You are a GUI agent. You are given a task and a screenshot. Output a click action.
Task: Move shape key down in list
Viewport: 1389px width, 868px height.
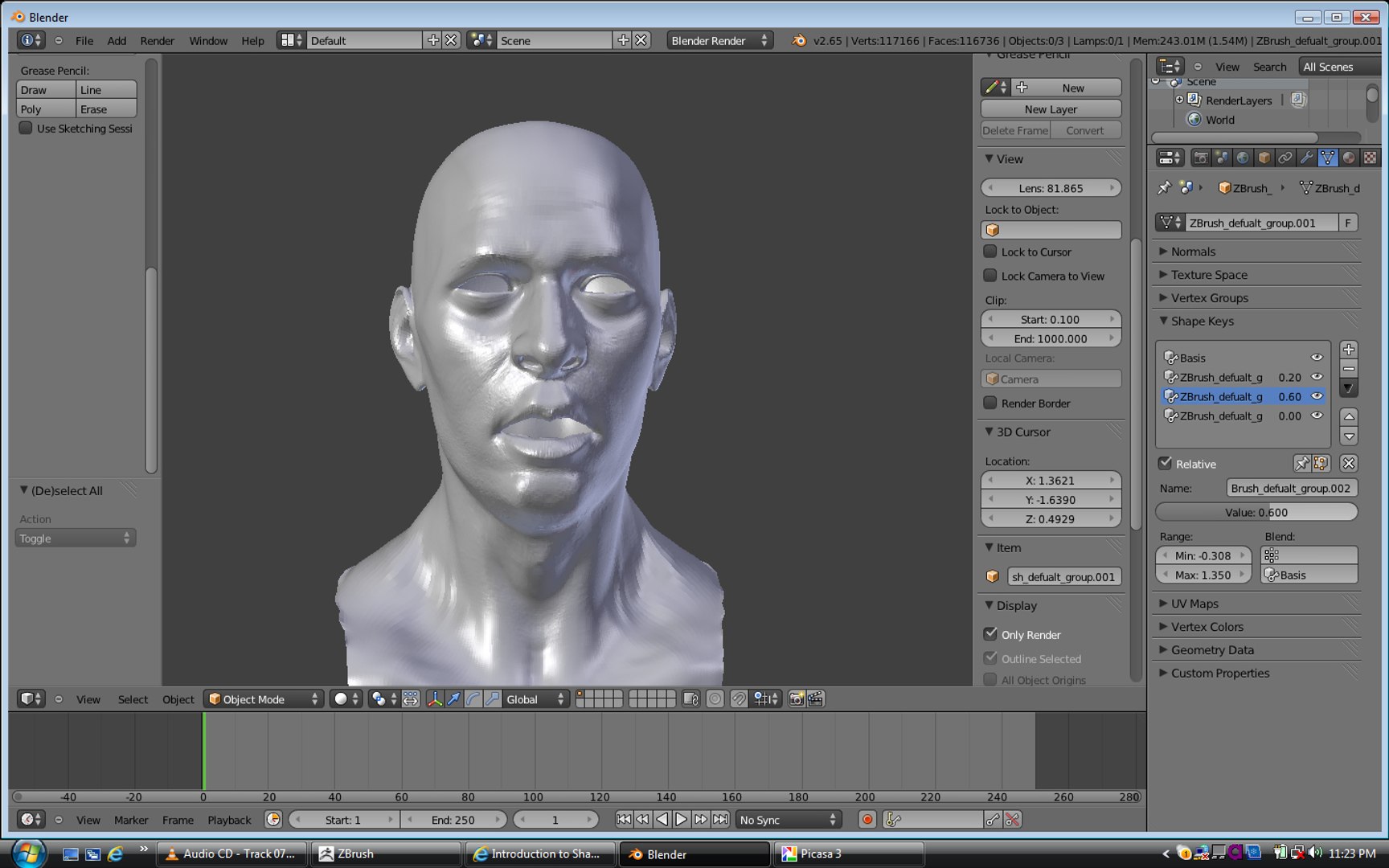[x=1349, y=436]
